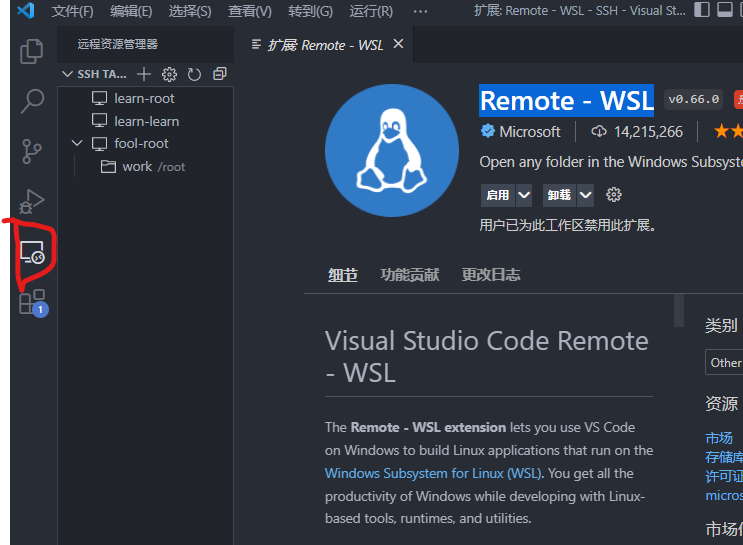This screenshot has width=743, height=545.
Task: Open Remote Explorer view icon
Action: click(32, 252)
